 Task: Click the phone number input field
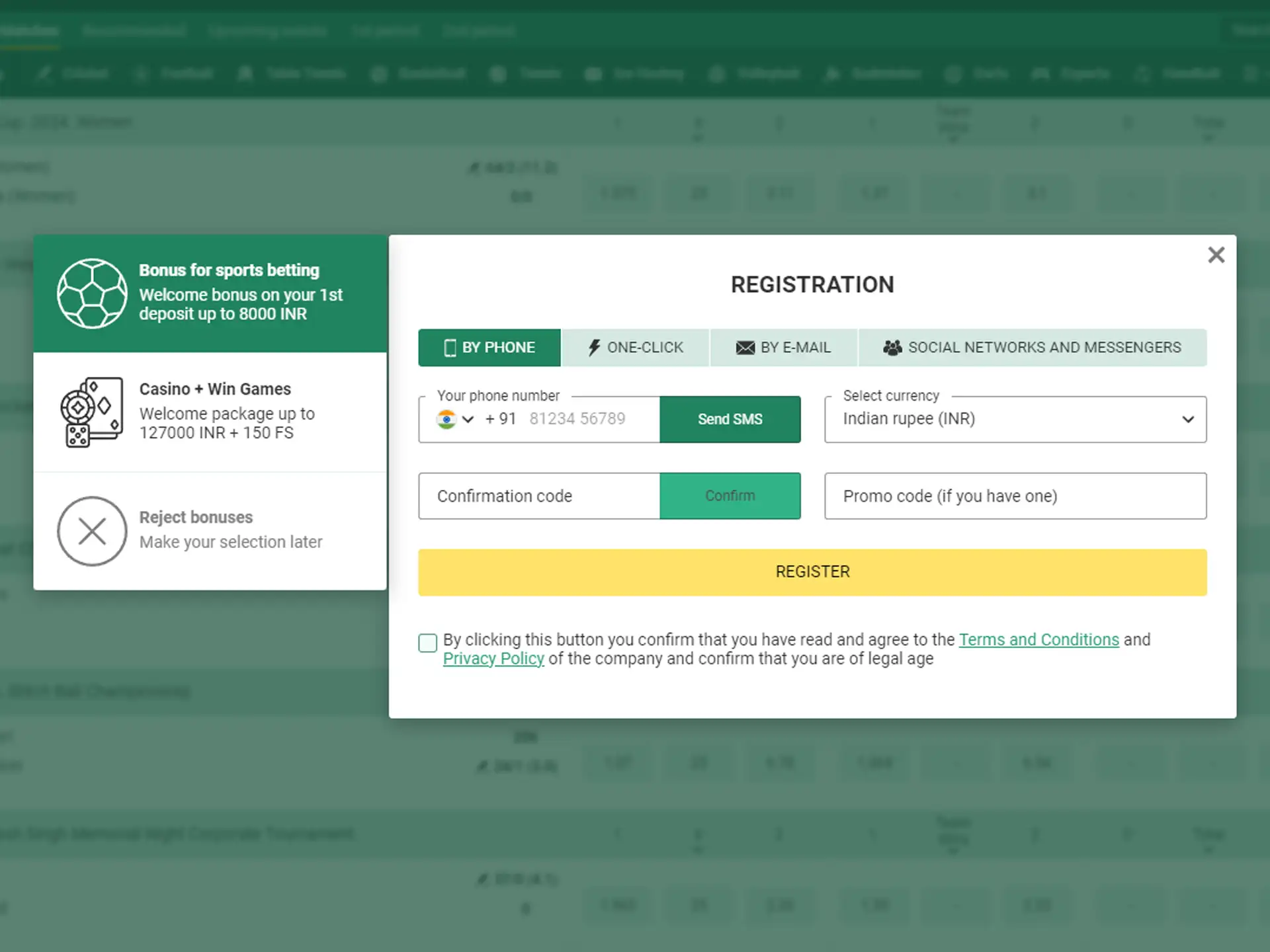[582, 419]
